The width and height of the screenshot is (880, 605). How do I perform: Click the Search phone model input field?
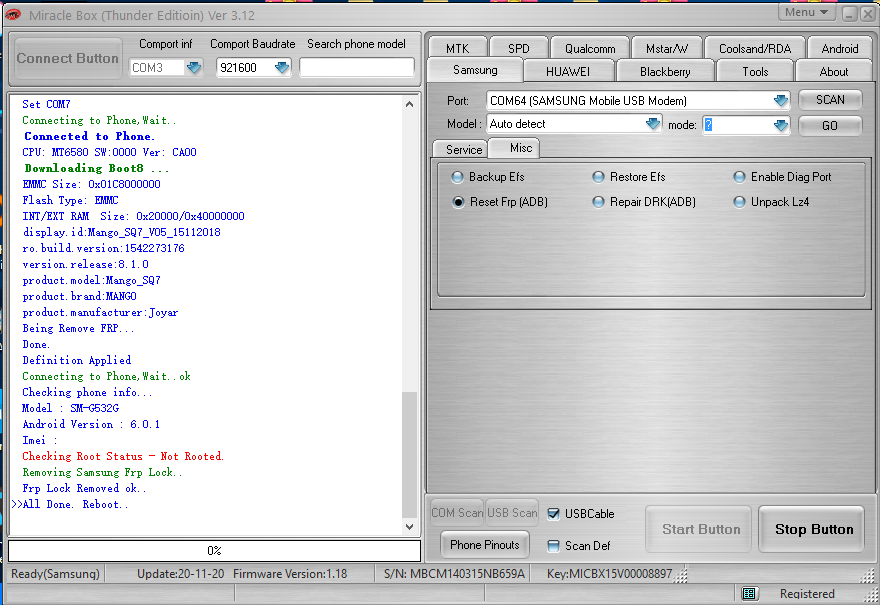point(357,67)
